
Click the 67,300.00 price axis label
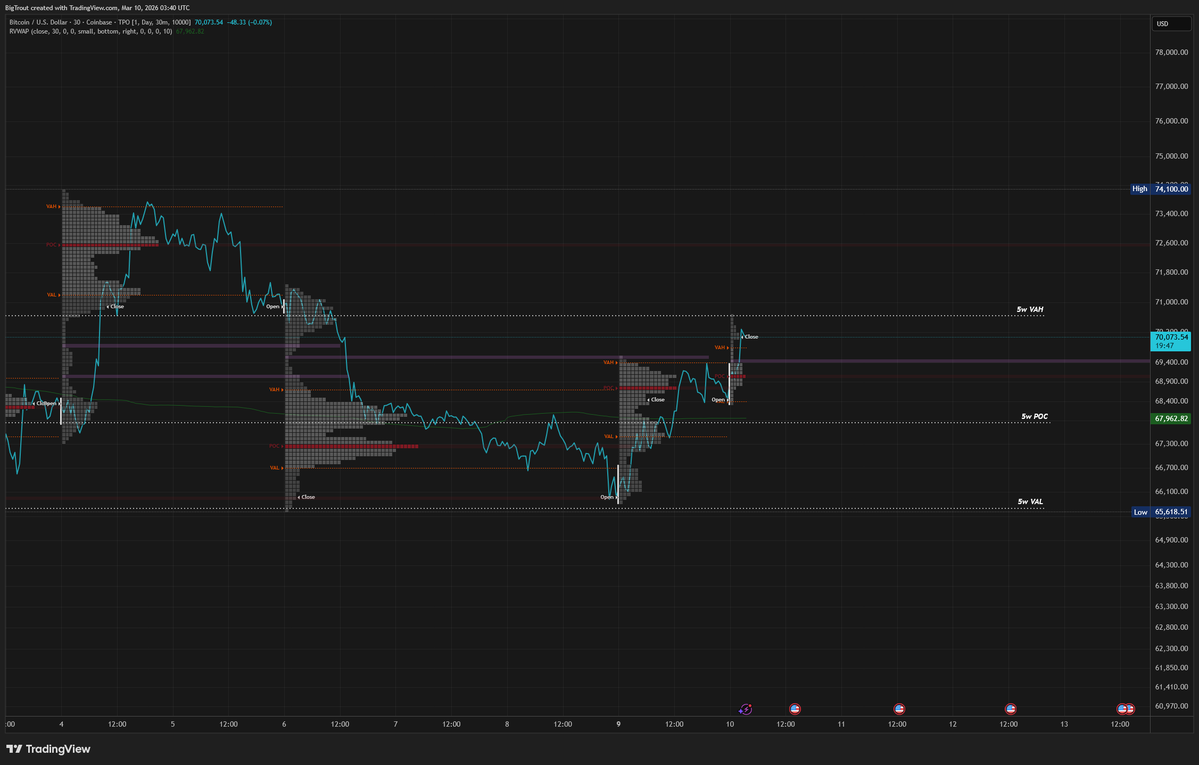point(1171,444)
